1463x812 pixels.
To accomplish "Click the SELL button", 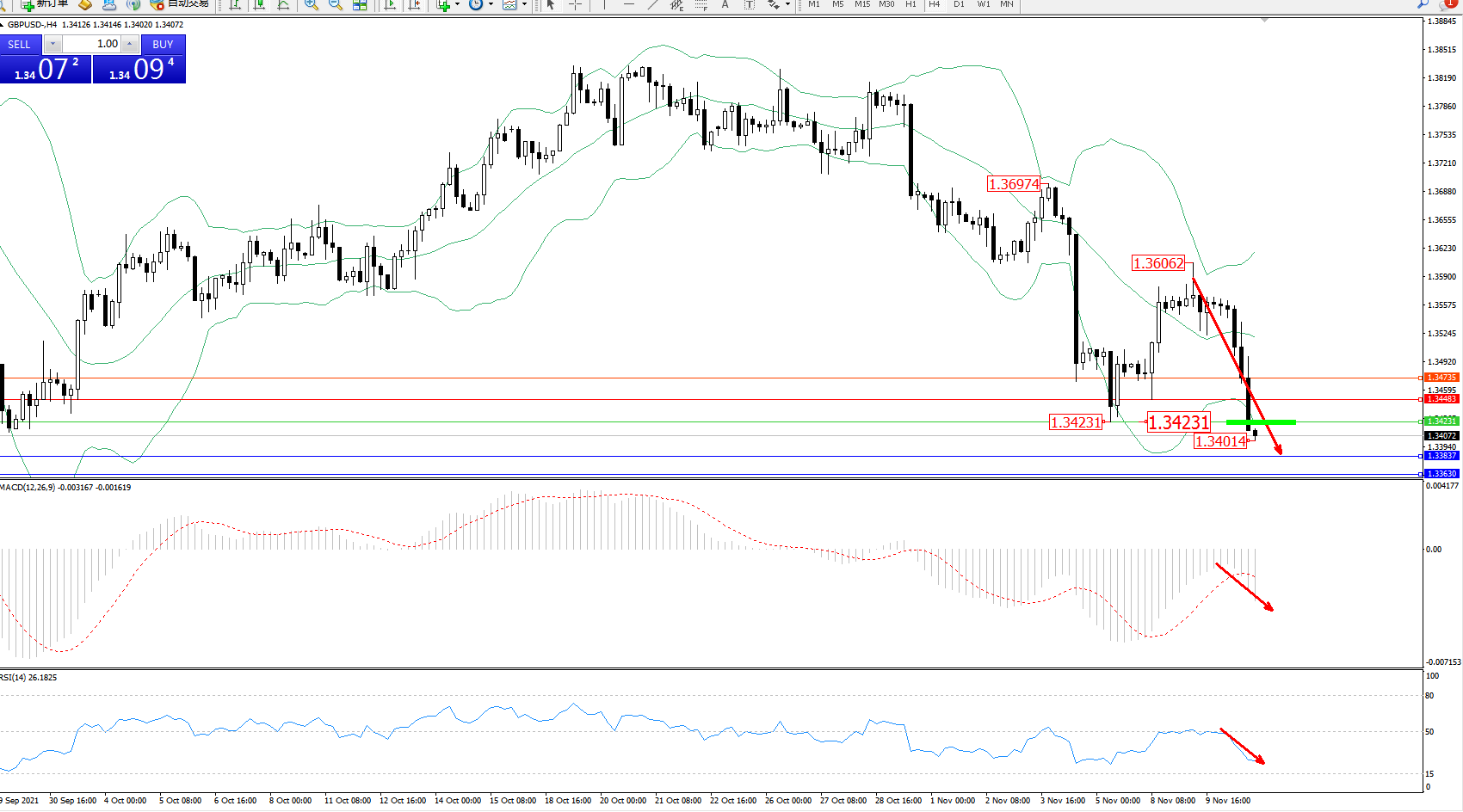I will (19, 44).
